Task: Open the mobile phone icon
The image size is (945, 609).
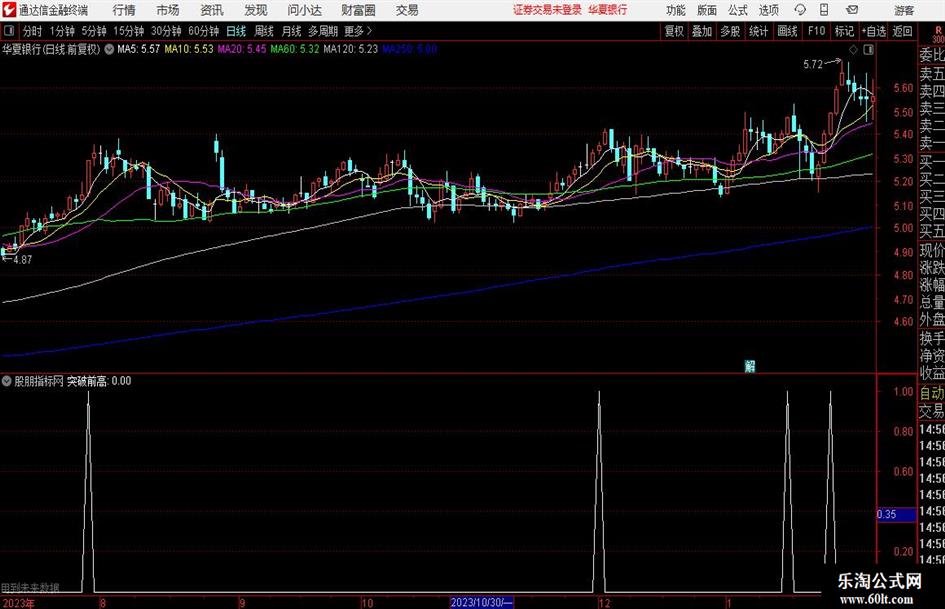Action: pyautogui.click(x=824, y=10)
